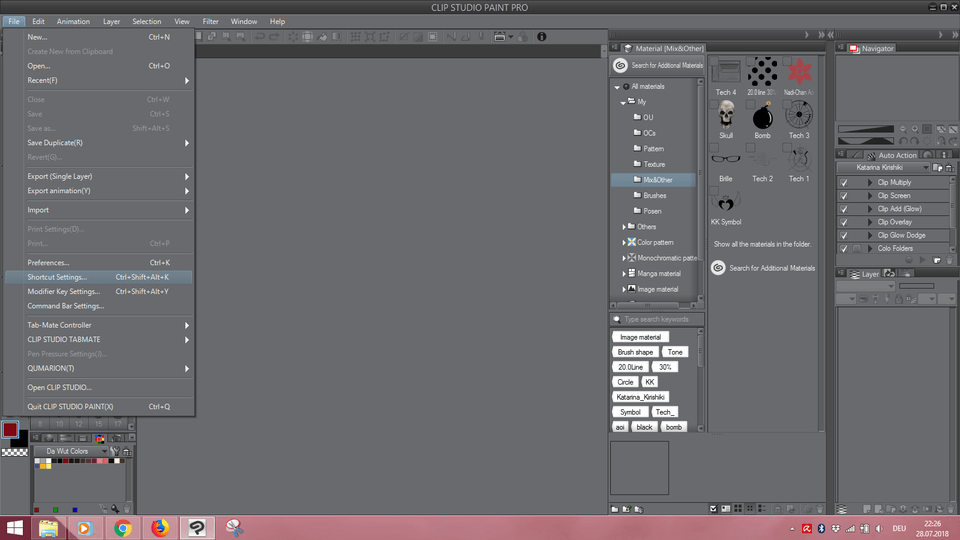Viewport: 960px width, 540px height.
Task: Click the Brille glasses material
Action: [726, 158]
